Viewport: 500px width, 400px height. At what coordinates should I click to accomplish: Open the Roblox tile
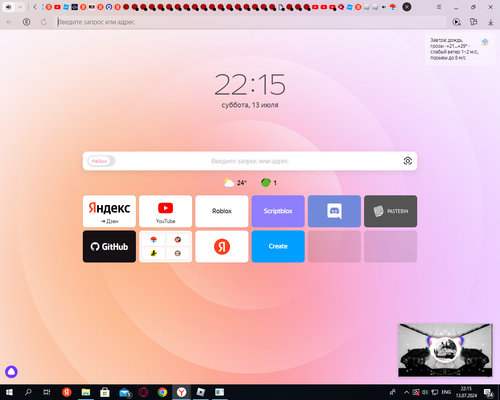222,211
